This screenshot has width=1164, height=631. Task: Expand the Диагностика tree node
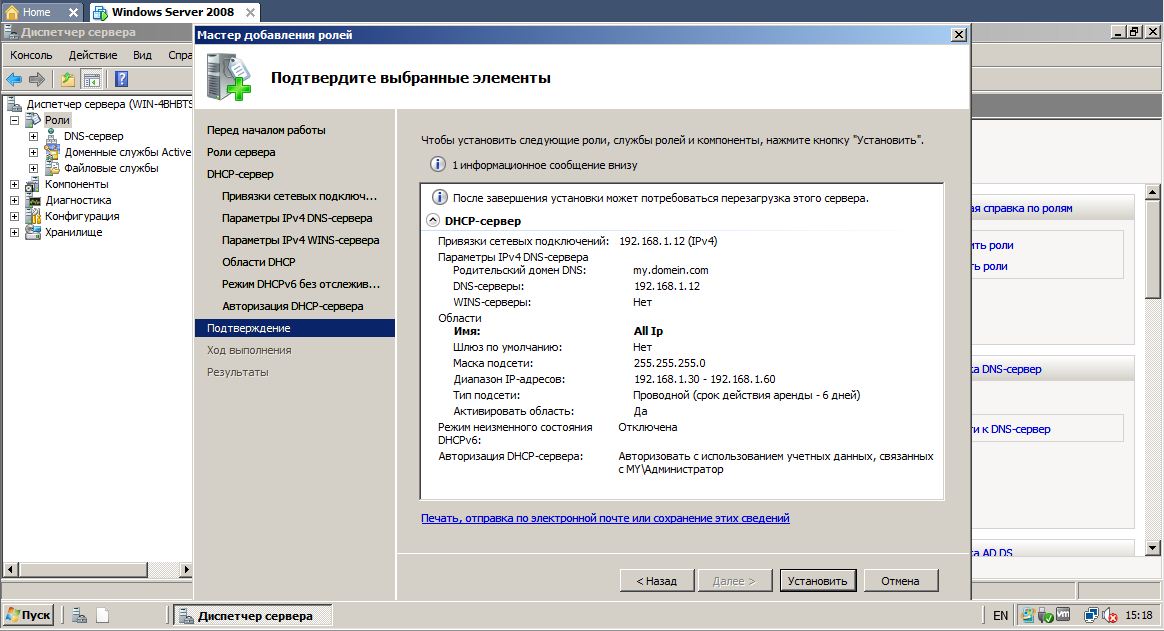(14, 200)
